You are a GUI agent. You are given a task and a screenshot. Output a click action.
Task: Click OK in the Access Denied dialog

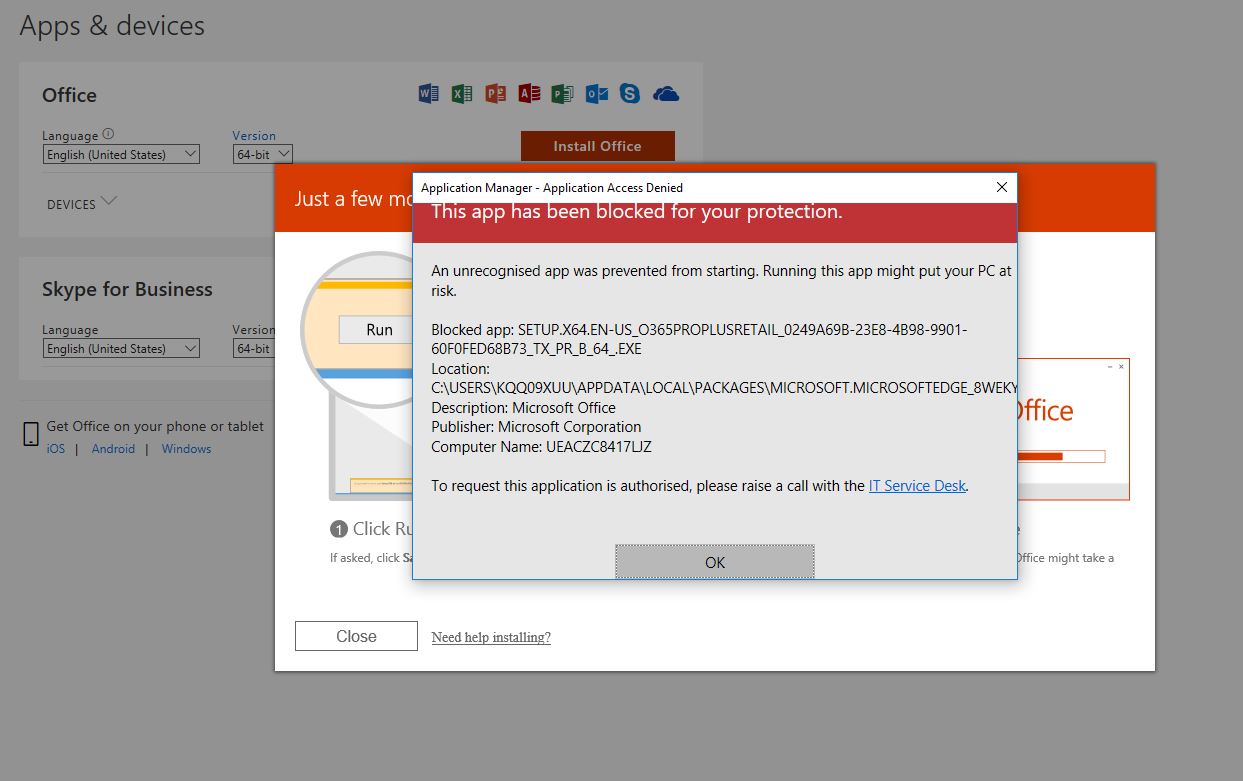[x=715, y=562]
